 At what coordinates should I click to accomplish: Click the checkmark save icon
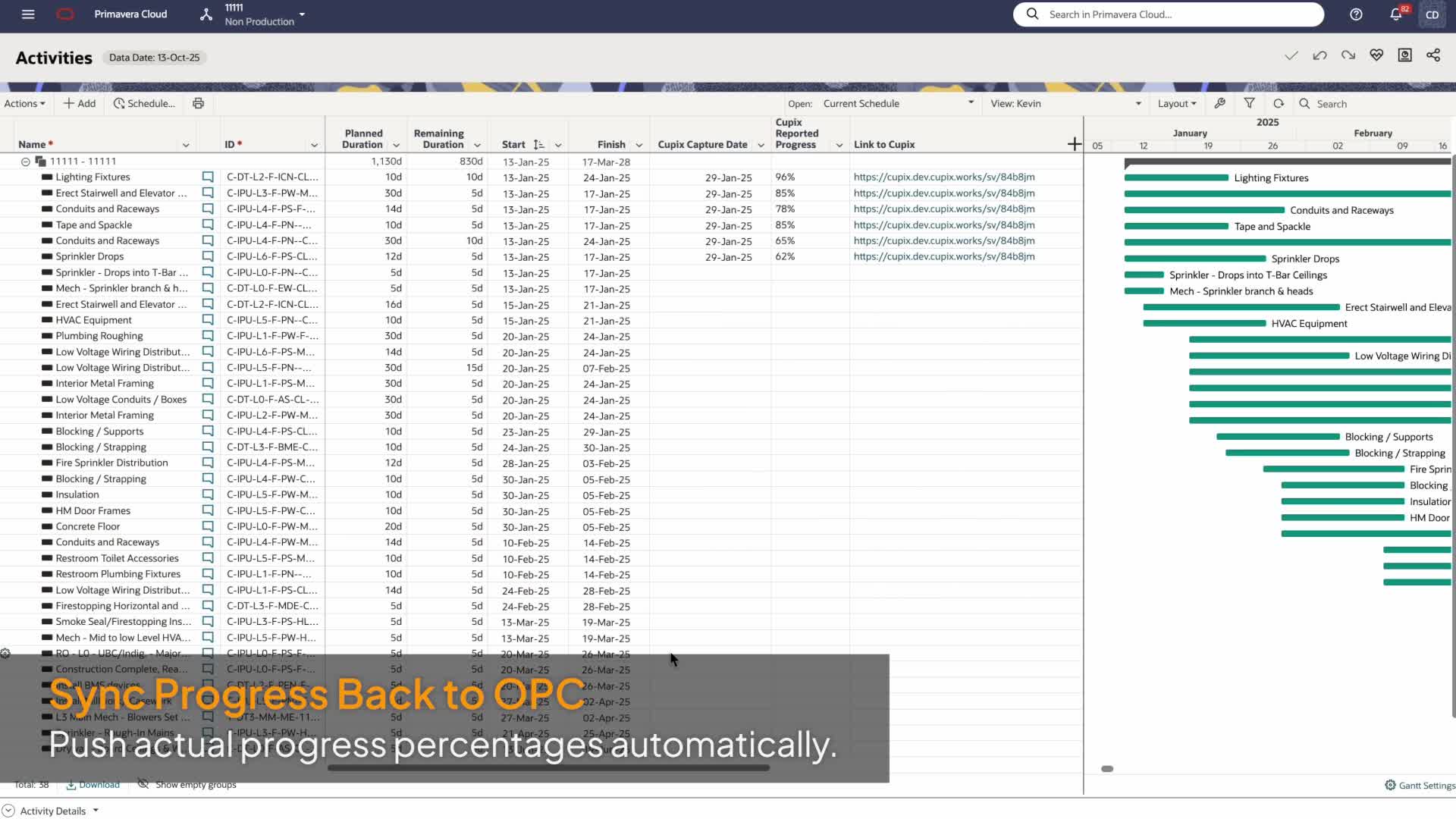point(1291,55)
